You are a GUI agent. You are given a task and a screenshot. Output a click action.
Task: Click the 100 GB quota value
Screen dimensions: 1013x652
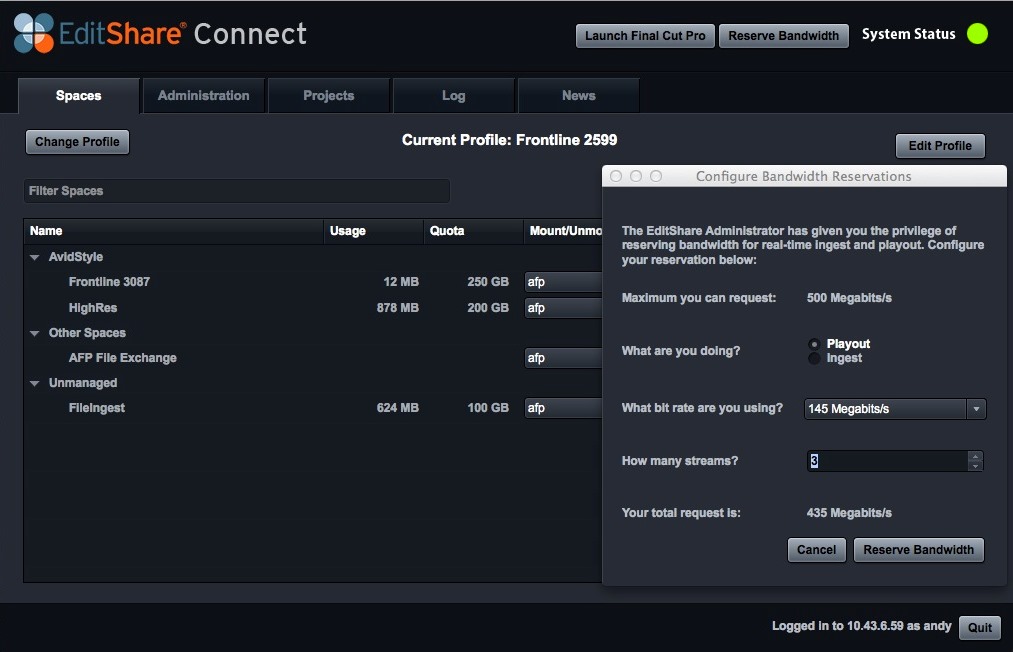488,408
